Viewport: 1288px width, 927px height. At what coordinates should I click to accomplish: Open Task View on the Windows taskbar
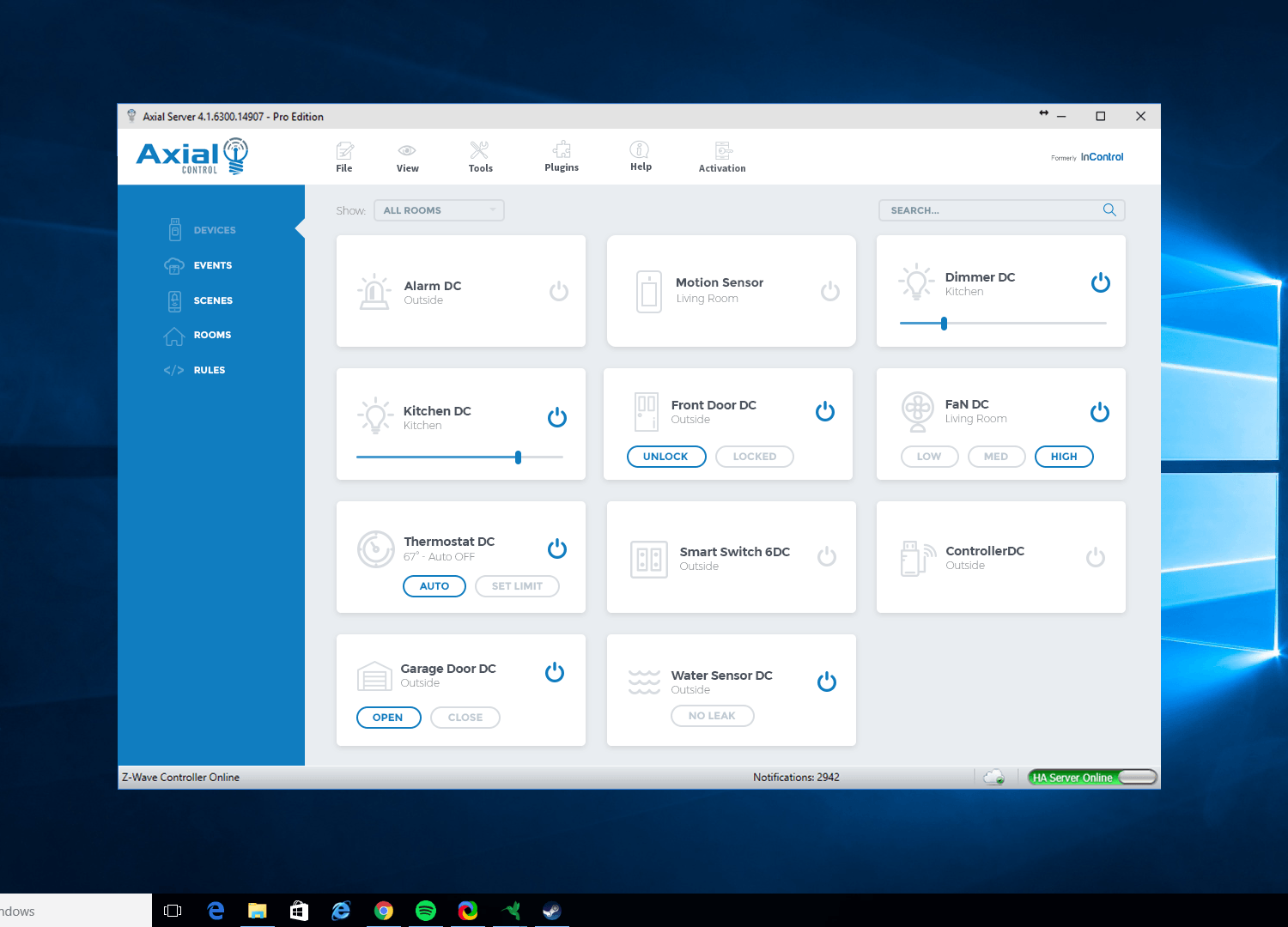click(x=173, y=911)
